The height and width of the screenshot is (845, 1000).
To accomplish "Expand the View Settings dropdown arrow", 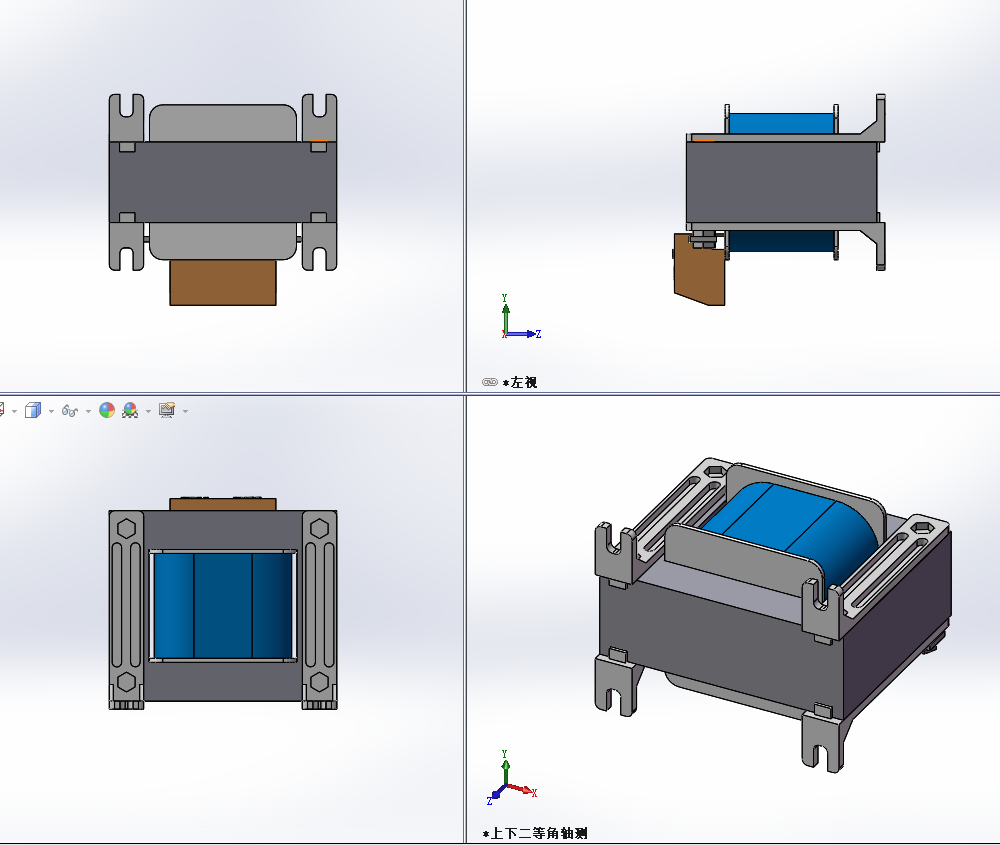I will (x=186, y=411).
